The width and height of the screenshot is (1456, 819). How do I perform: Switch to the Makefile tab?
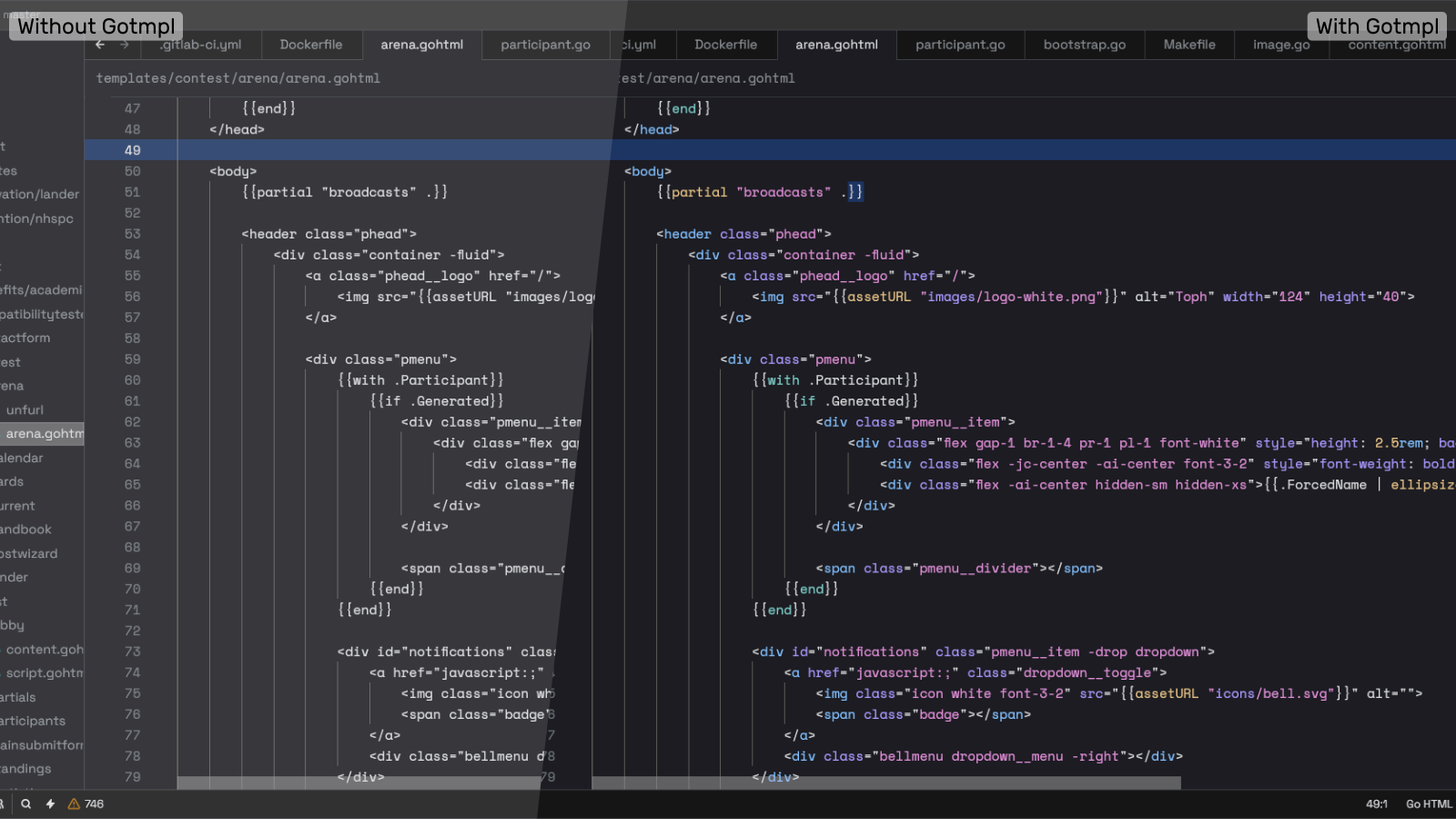click(x=1188, y=45)
